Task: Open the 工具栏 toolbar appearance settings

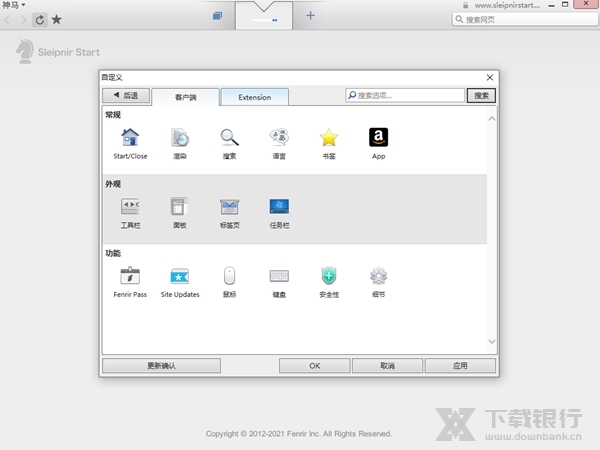Action: 130,208
